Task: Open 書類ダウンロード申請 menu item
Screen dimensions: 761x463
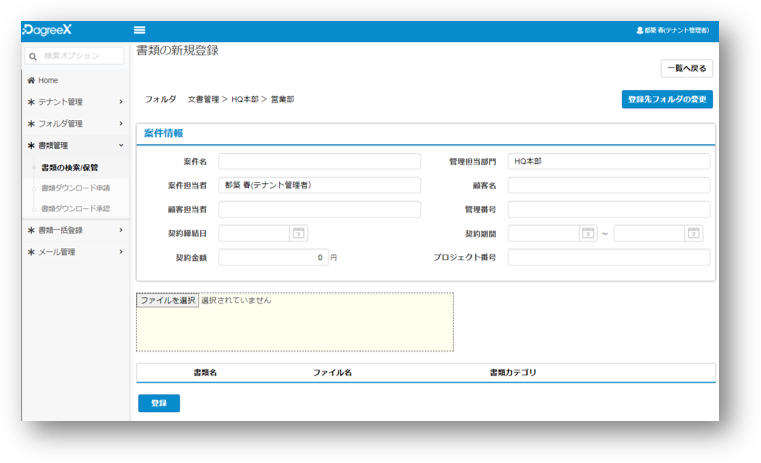Action: point(75,188)
